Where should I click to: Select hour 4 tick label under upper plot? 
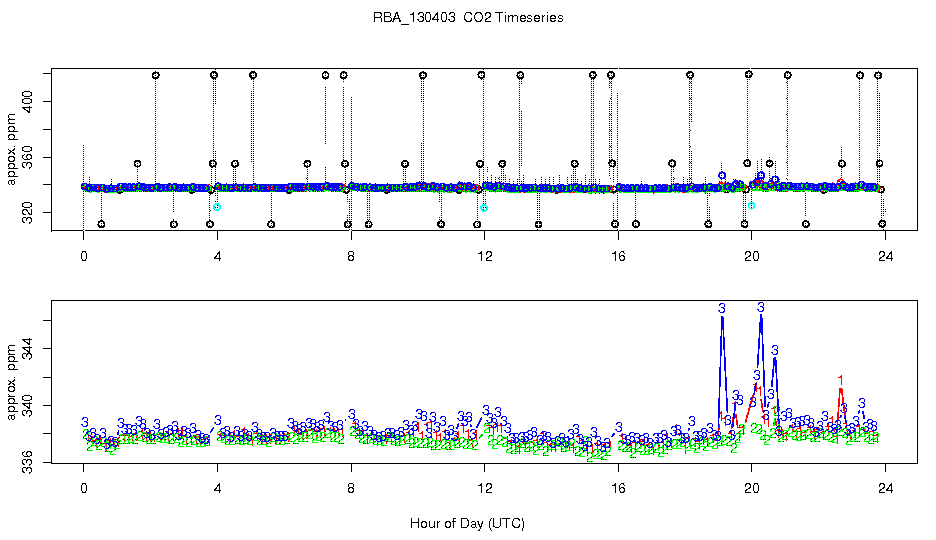point(217,256)
